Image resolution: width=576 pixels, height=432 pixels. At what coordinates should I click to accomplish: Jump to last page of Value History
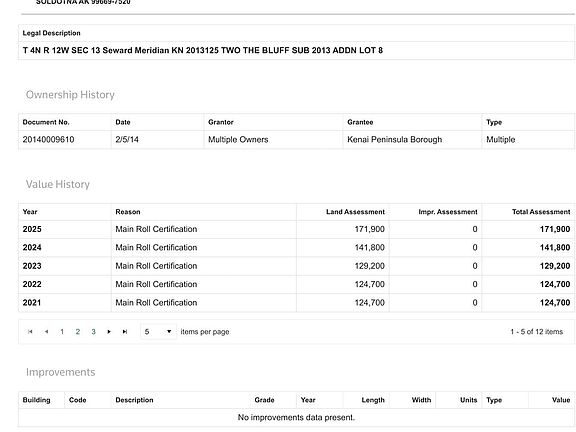125,332
